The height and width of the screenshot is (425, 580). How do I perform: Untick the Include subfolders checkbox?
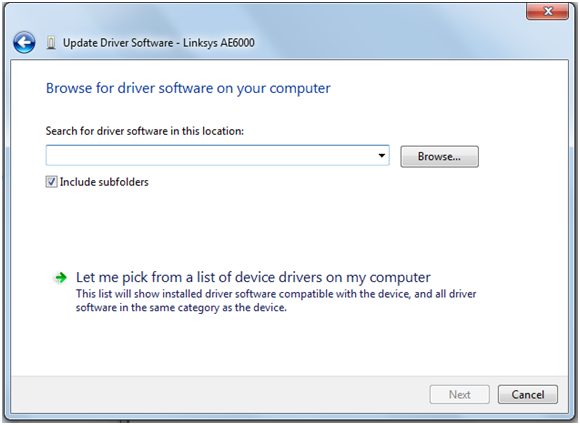pyautogui.click(x=51, y=182)
